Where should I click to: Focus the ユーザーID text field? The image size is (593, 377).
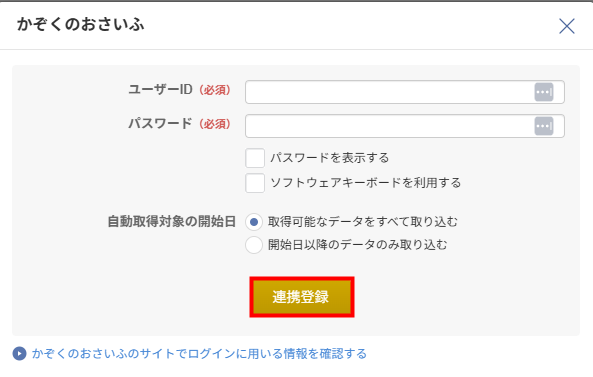click(405, 92)
